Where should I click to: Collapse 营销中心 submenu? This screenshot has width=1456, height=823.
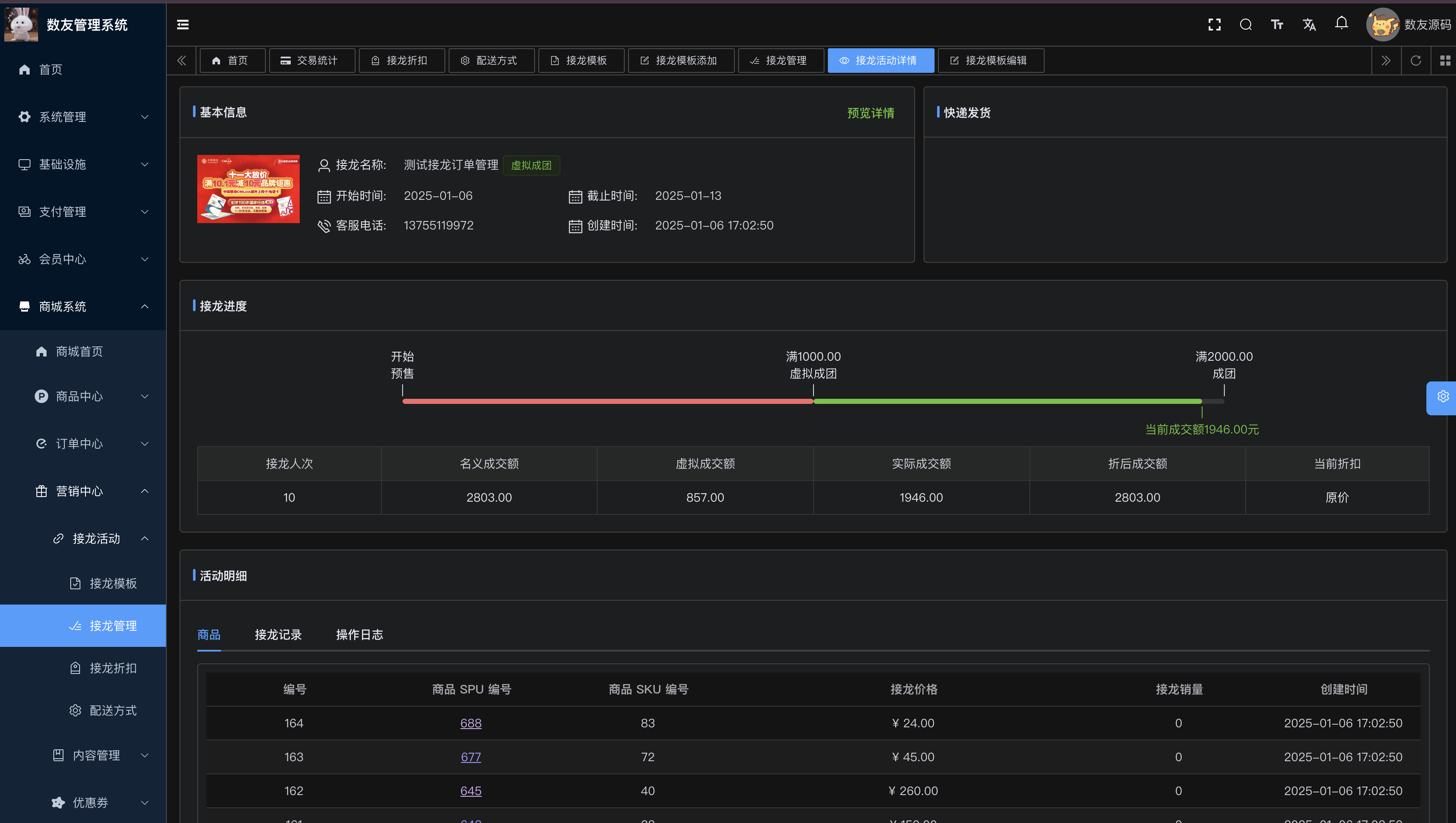83,491
